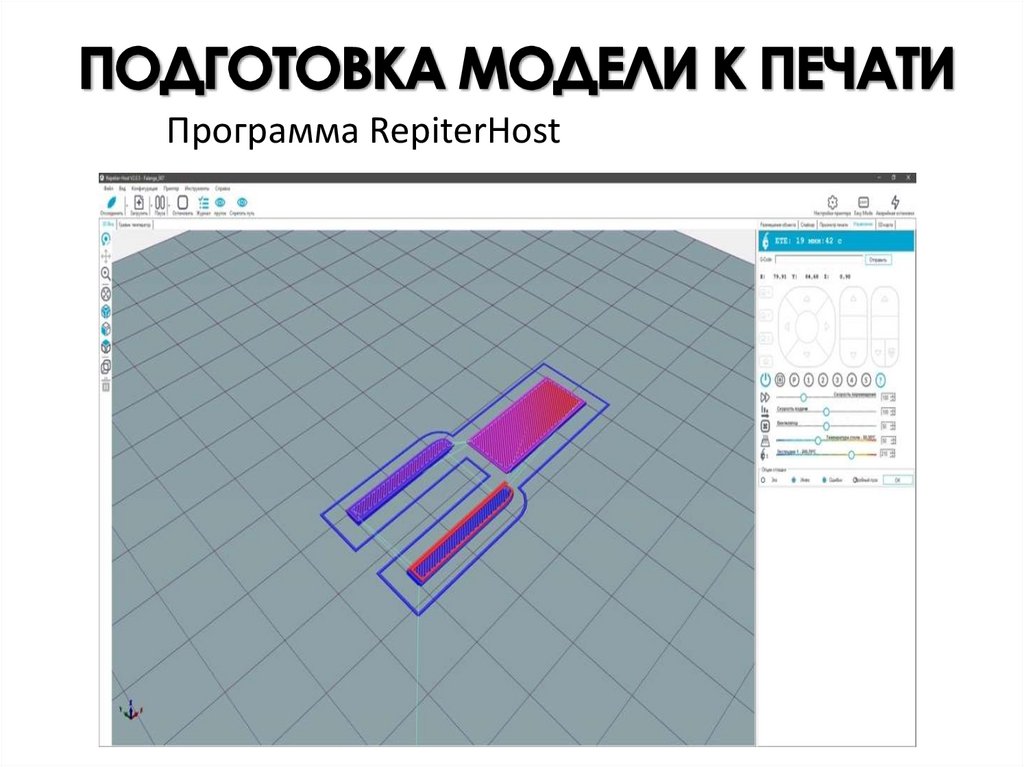Image resolution: width=1024 pixels, height=767 pixels.
Task: Select the first cube view icon
Action: (x=106, y=311)
